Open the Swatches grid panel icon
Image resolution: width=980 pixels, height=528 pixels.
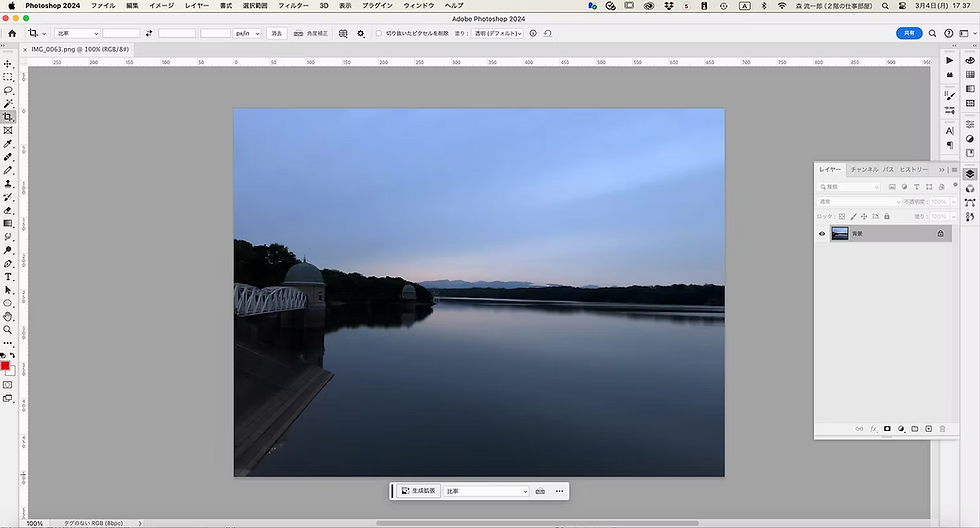[970, 74]
